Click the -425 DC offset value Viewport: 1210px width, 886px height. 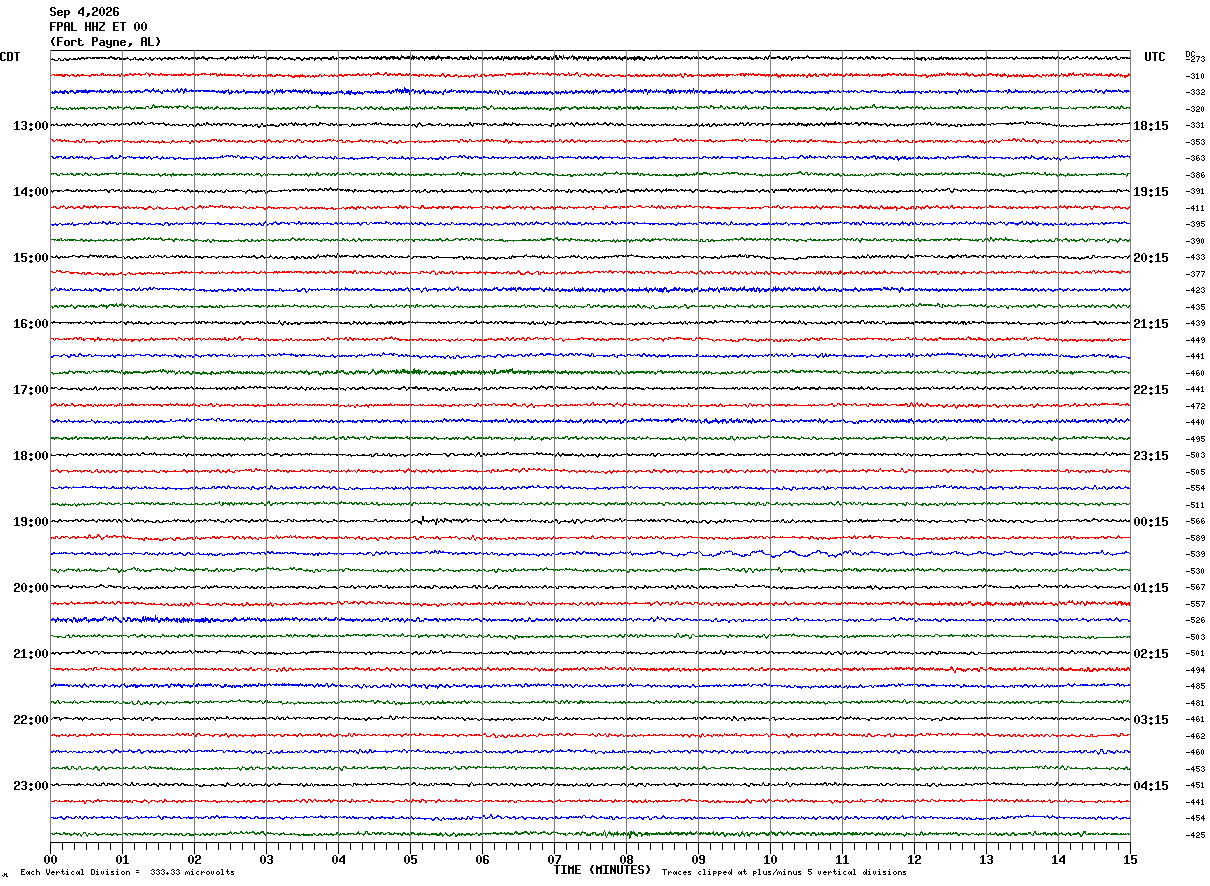[x=1195, y=834]
